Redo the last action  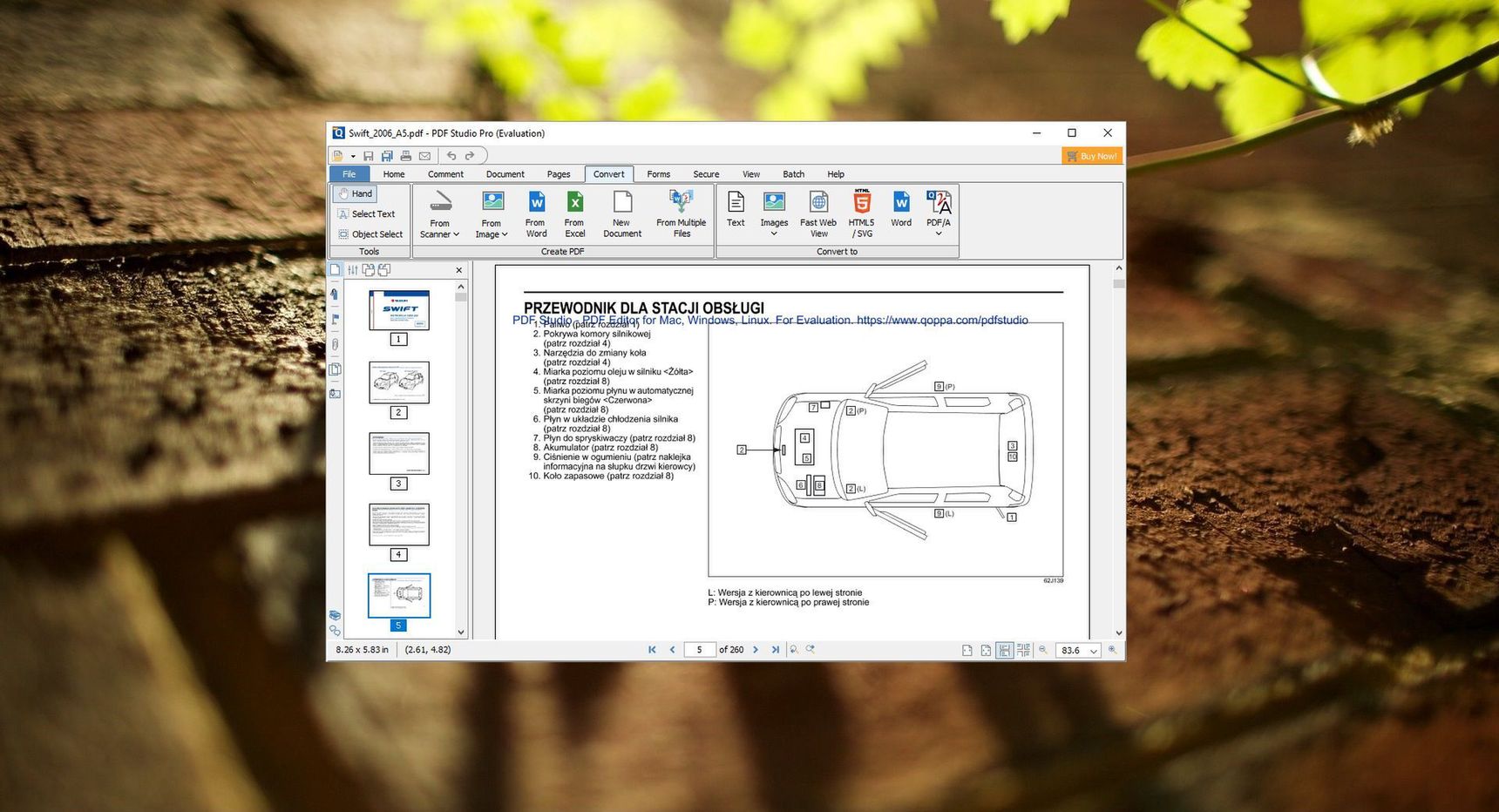pos(470,156)
